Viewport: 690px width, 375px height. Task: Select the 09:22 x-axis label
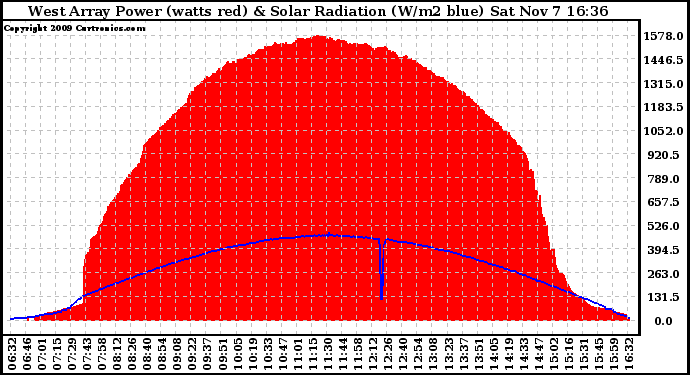pos(192,354)
